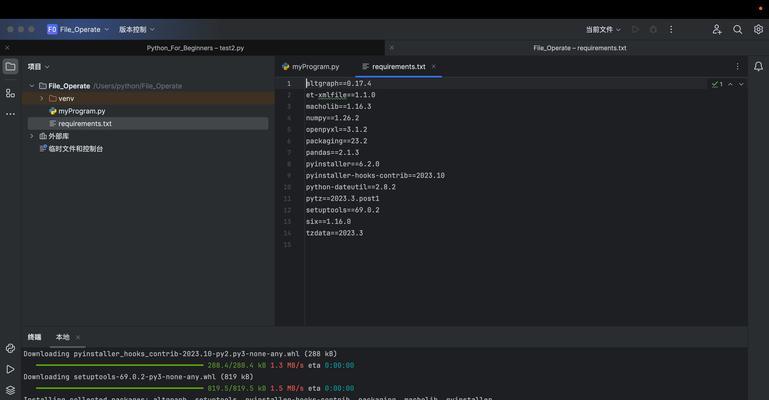Go to next highlighted problem arrow

click(741, 84)
